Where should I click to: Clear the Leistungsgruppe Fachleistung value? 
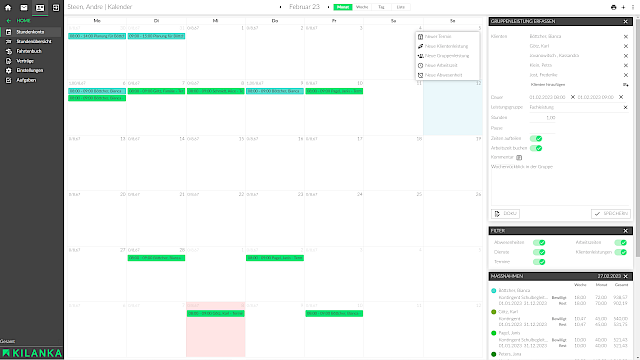[626, 107]
